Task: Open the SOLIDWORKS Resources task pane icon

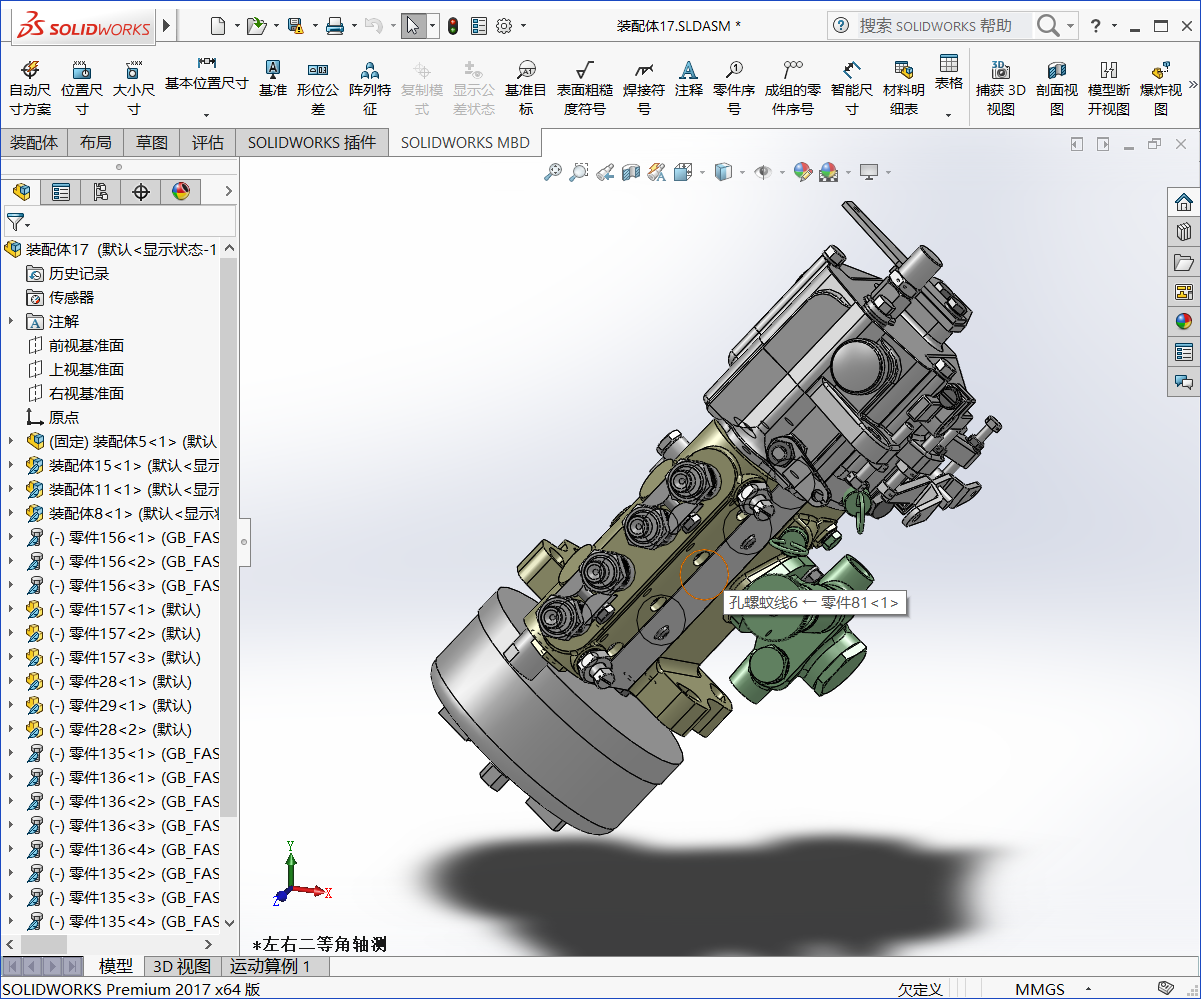Action: (1184, 202)
